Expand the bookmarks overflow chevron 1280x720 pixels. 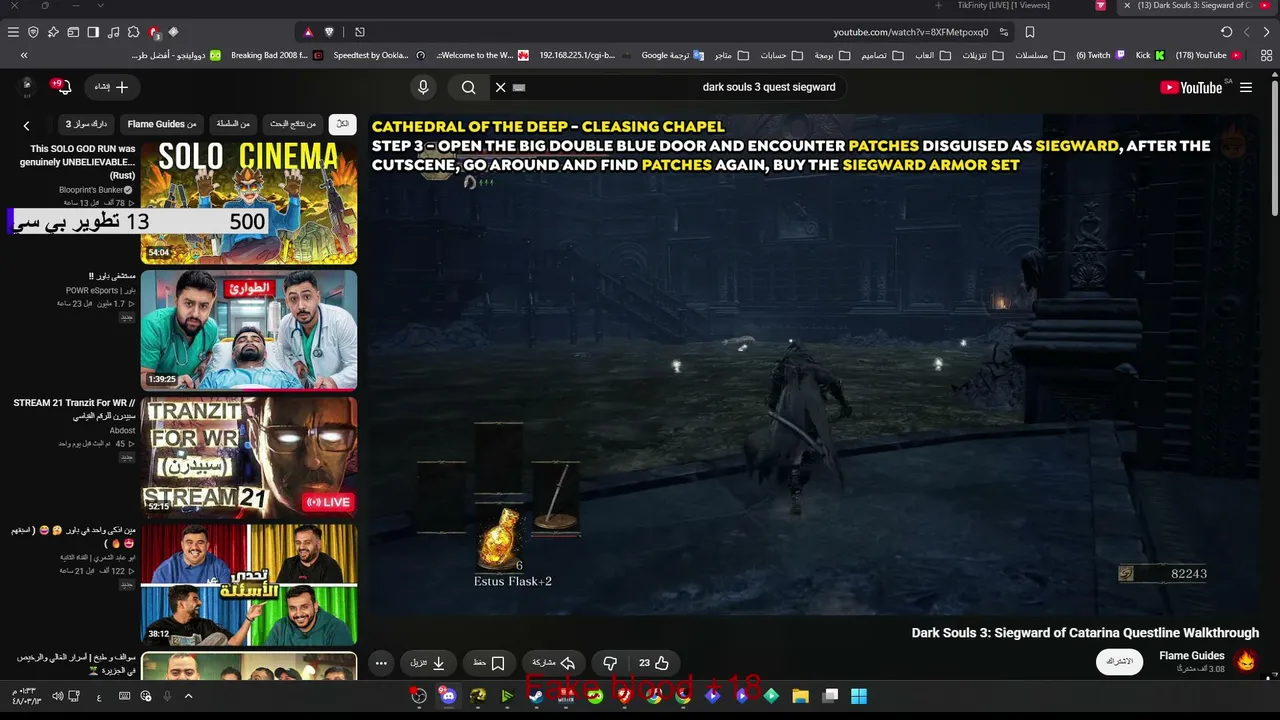(24, 56)
